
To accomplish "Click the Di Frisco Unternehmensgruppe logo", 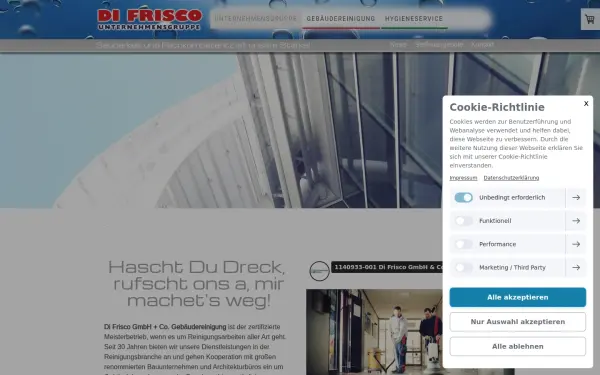I will point(150,20).
